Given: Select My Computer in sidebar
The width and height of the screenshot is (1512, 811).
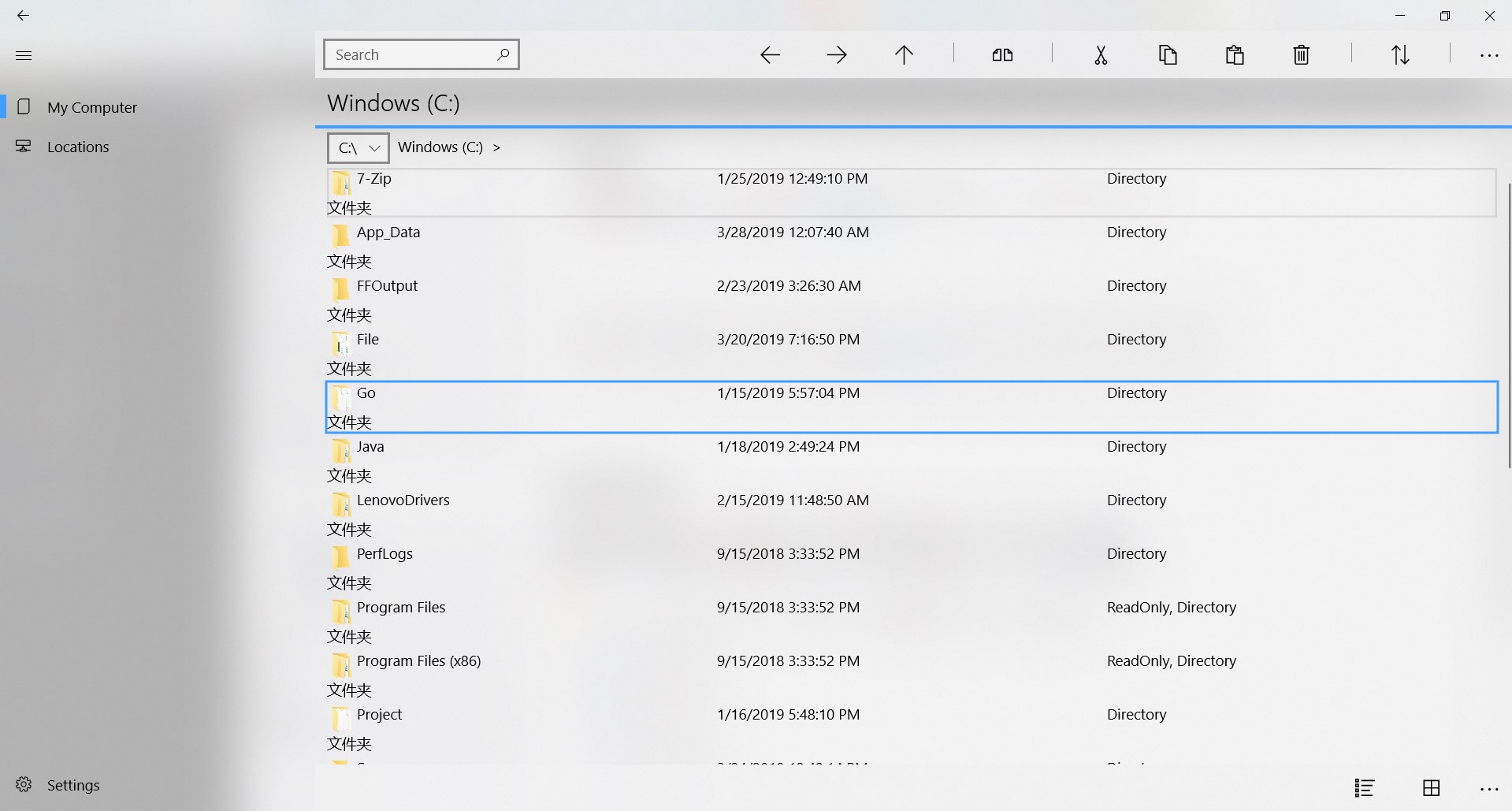Looking at the screenshot, I should (x=158, y=107).
